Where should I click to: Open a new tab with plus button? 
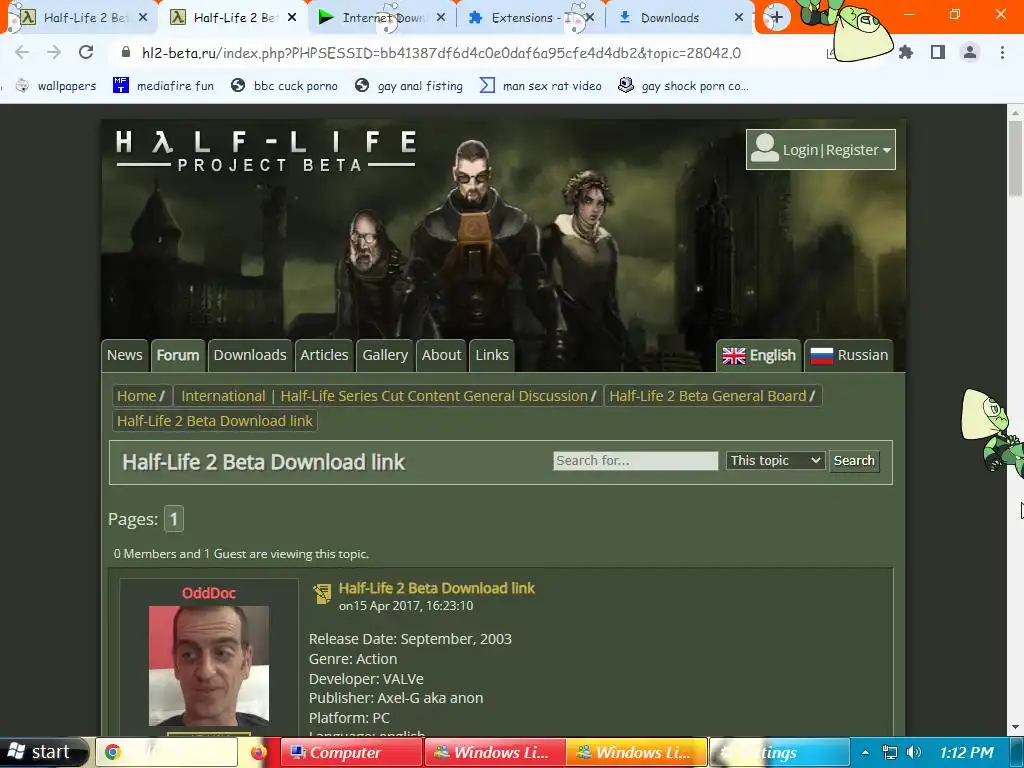click(776, 18)
